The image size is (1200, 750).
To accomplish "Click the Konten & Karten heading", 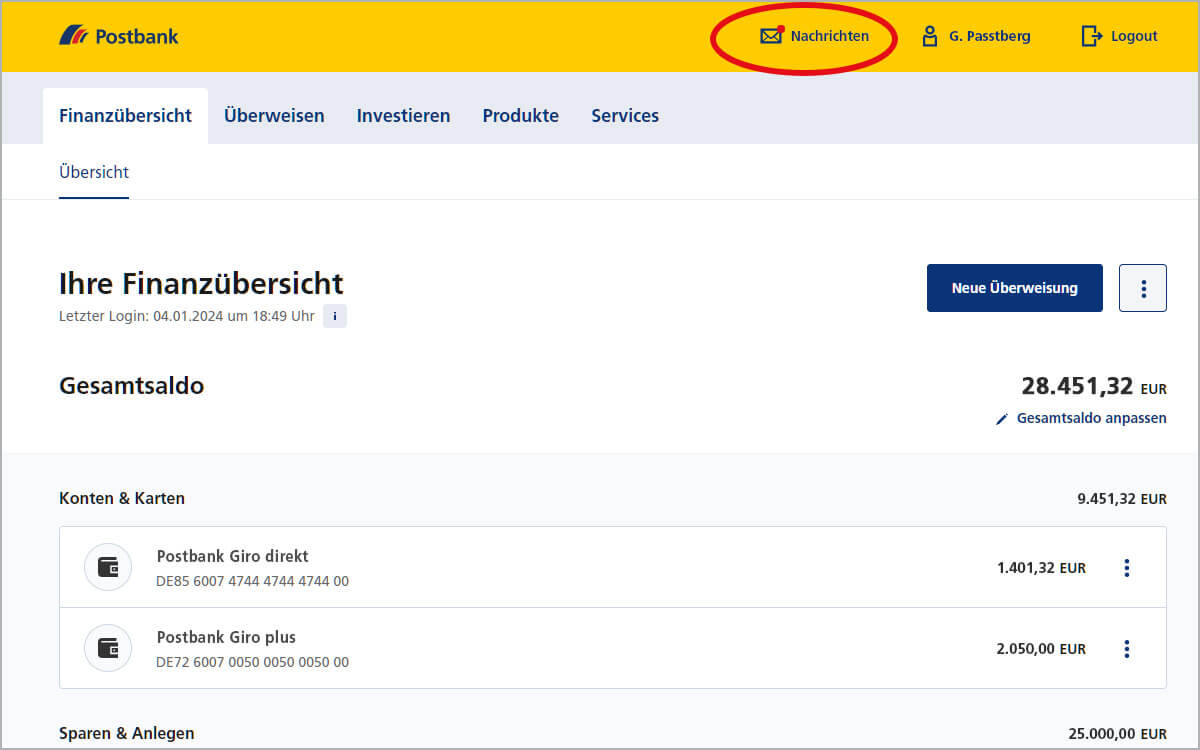I will [x=122, y=498].
